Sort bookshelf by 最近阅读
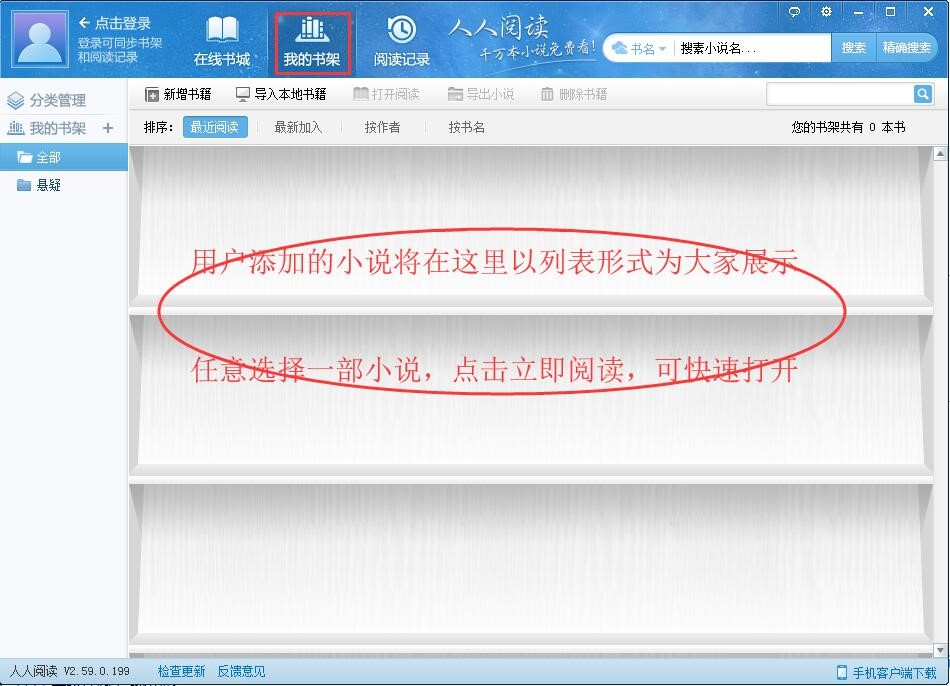This screenshot has height=686, width=950. [215, 127]
